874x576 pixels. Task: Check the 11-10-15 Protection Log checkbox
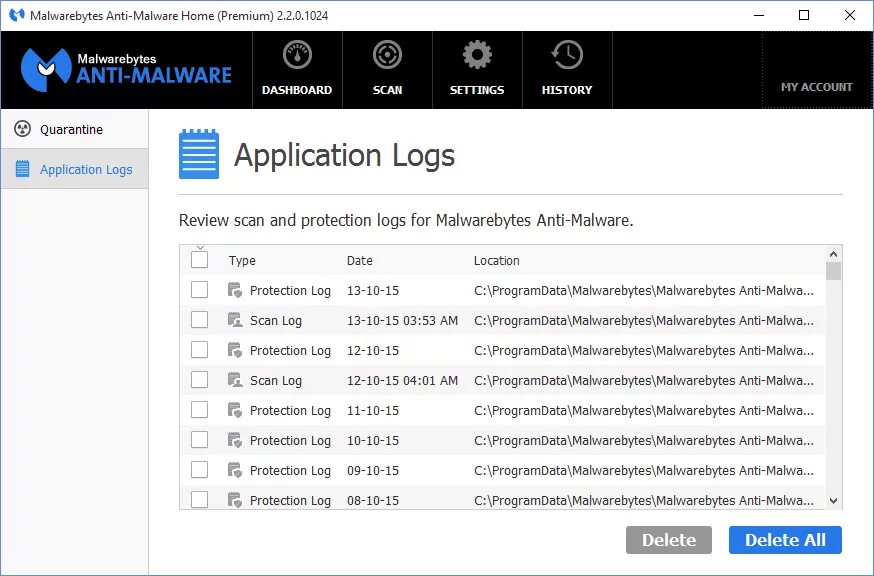point(200,410)
